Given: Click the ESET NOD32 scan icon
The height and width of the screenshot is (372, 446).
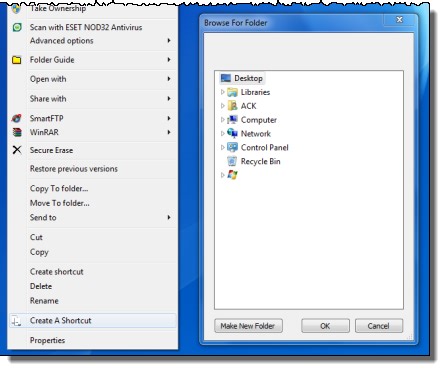Looking at the screenshot, I should click(x=17, y=27).
